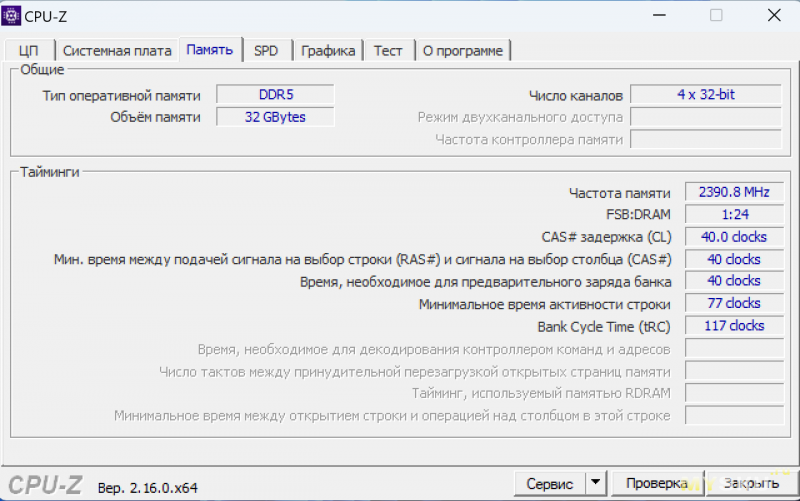Minimize the CPU-Z window

click(660, 15)
